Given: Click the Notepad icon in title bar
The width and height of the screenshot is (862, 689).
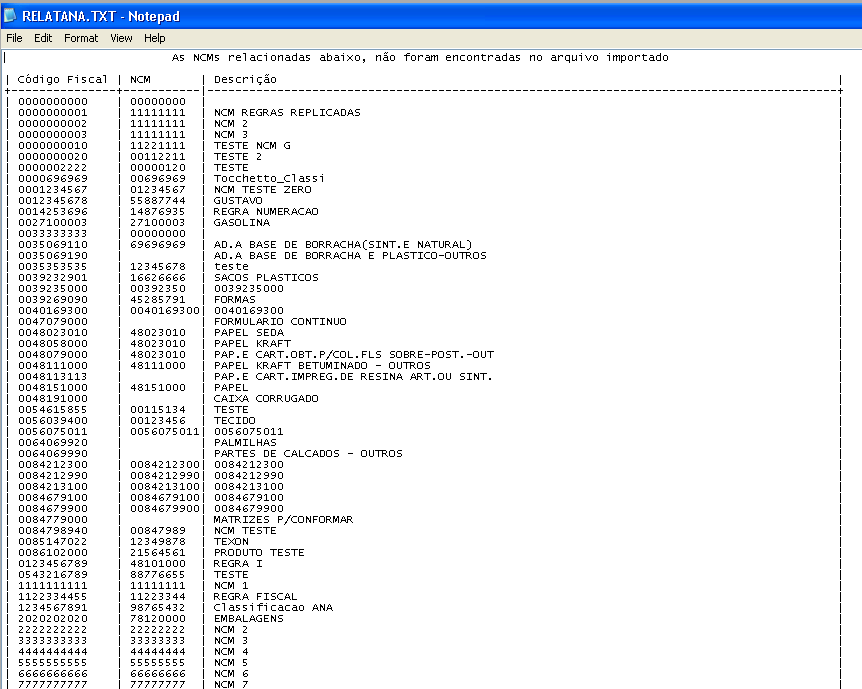Looking at the screenshot, I should click(x=10, y=15).
